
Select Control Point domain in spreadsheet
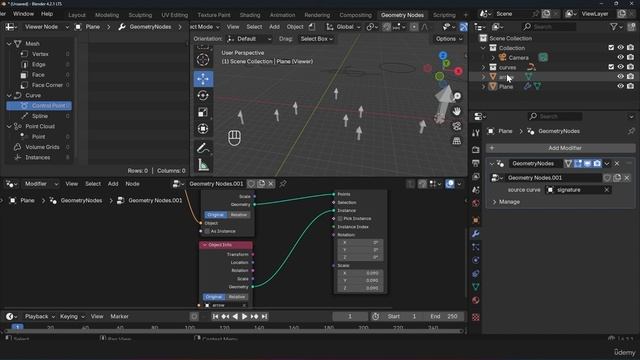39,106
